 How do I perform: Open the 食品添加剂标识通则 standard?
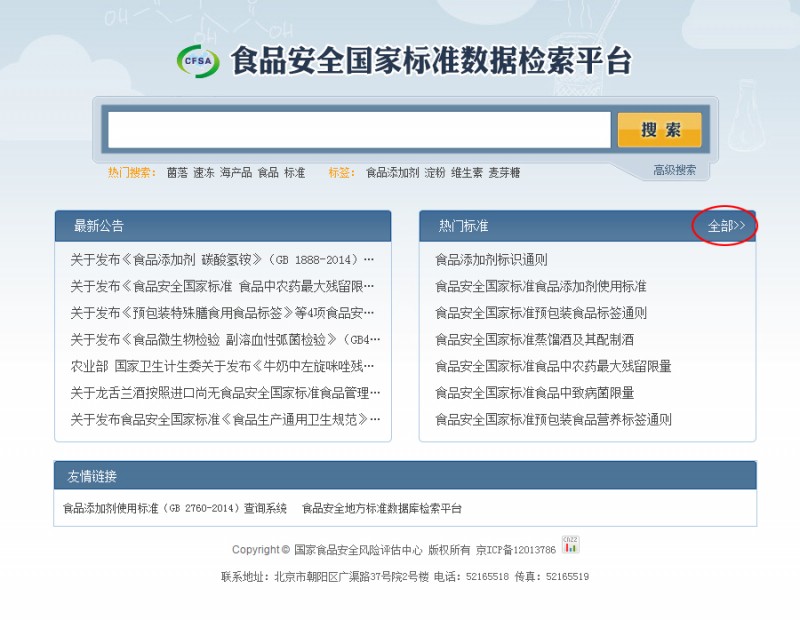click(x=491, y=259)
